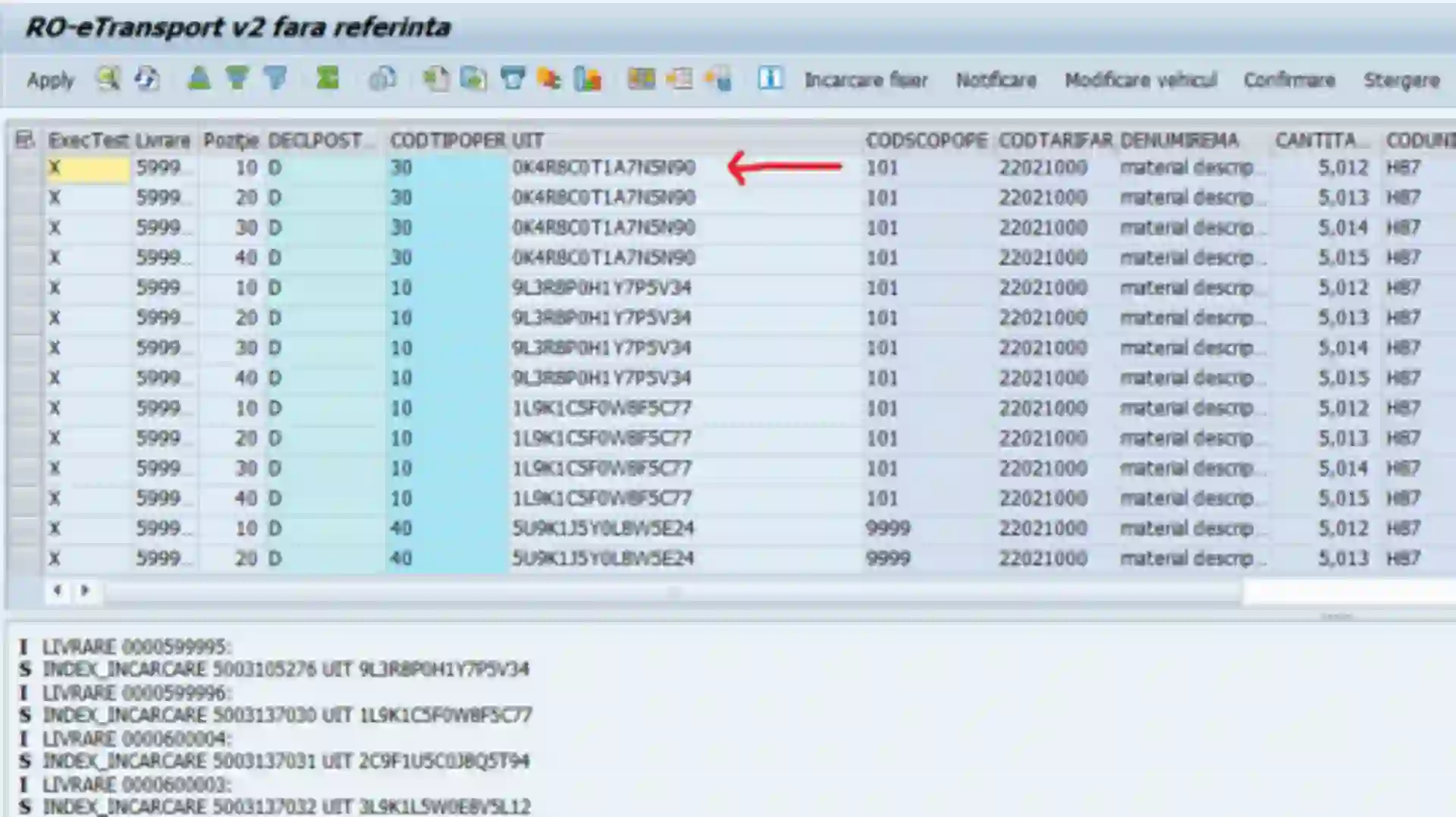This screenshot has height=817, width=1456.
Task: Click the Incarcare fisier button
Action: tap(865, 80)
